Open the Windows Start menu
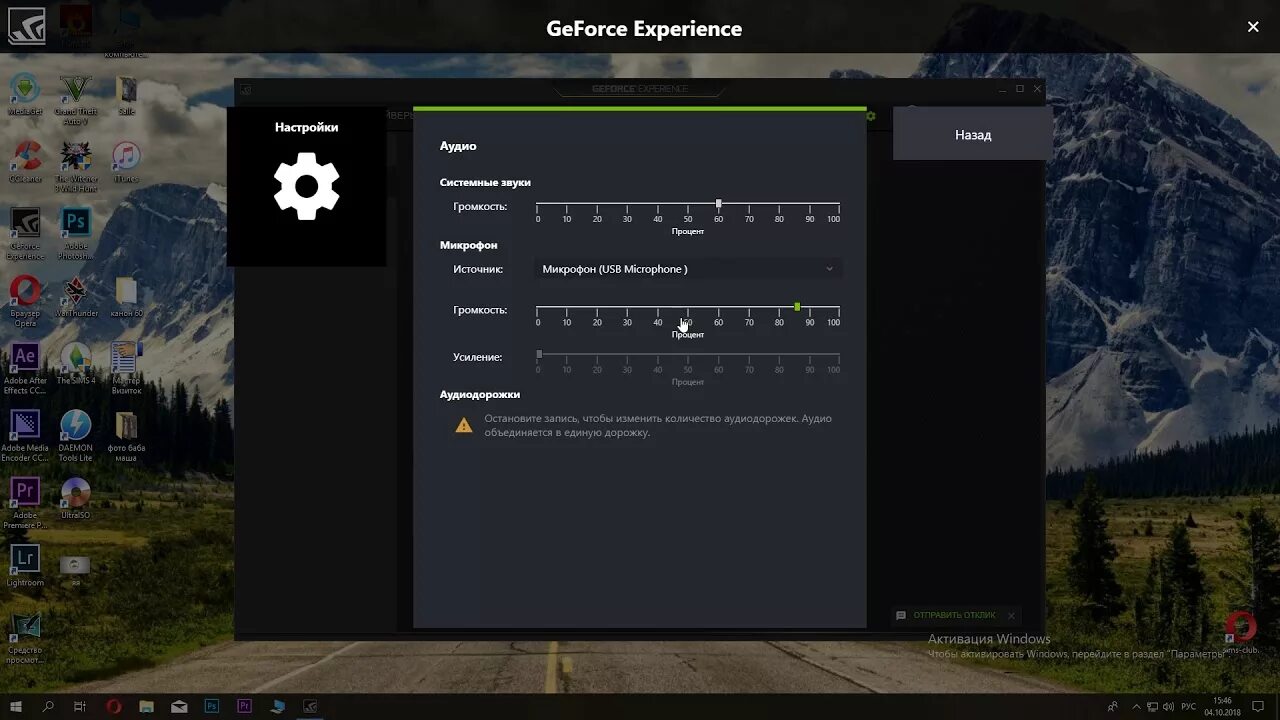The height and width of the screenshot is (720, 1280). tap(16, 706)
